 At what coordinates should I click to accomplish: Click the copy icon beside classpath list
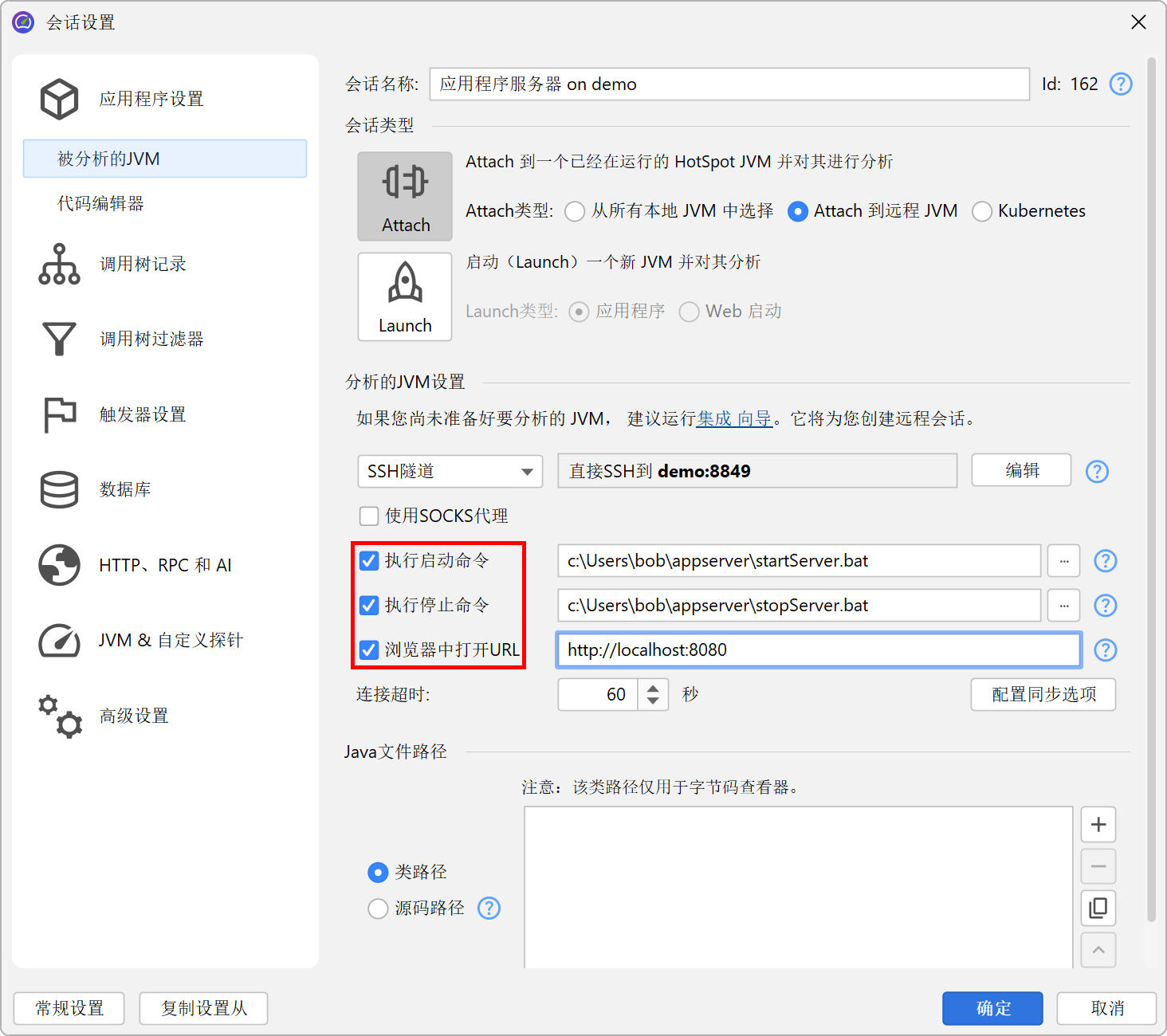click(x=1098, y=908)
